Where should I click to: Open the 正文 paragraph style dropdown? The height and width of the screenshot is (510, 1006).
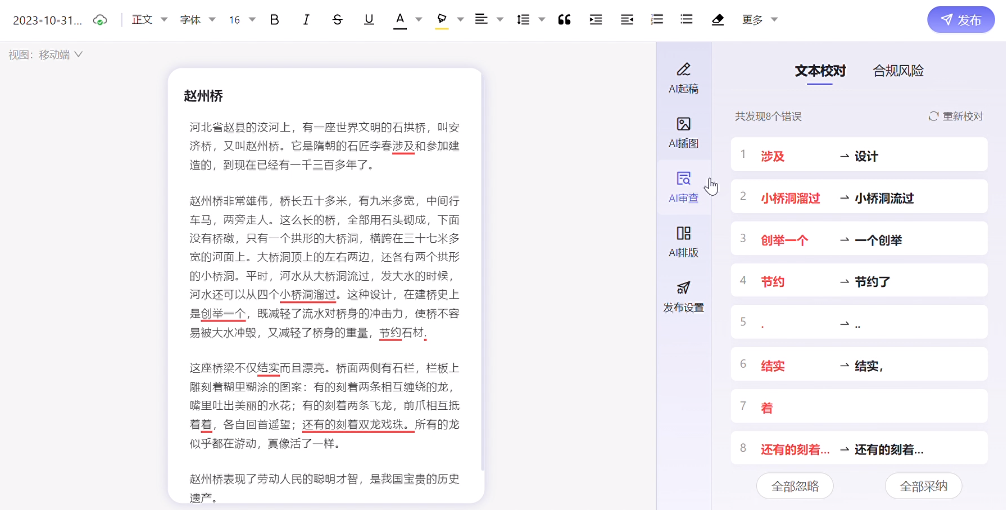tap(149, 20)
